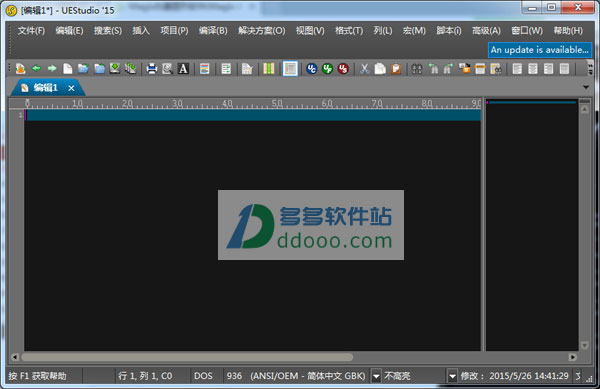Open the 视图(V) menu
The width and height of the screenshot is (600, 389).
coord(310,31)
